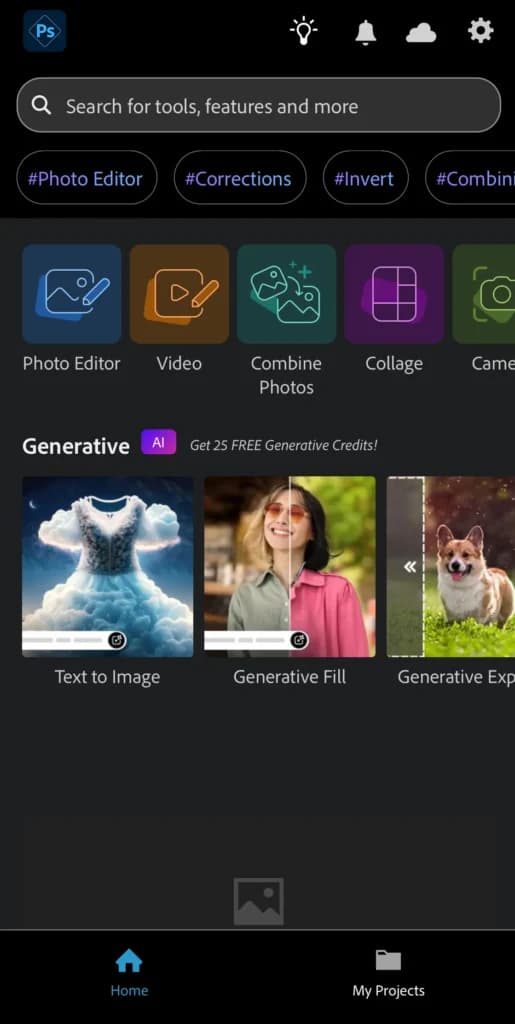The height and width of the screenshot is (1024, 515).
Task: Tap the double-arrow expand icon on the corgi card
Action: tap(409, 567)
